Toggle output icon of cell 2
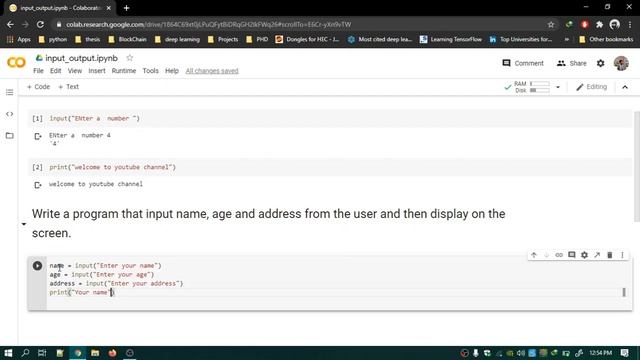Screen dimensions: 640x360 pyautogui.click(x=38, y=185)
